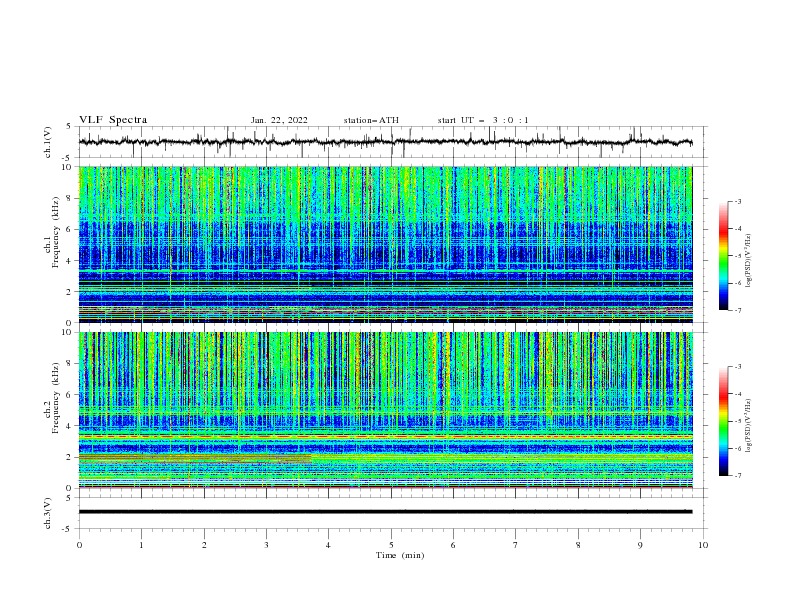Click the ch.3 flat black trace
Image resolution: width=792 pixels, height=612 pixels.
coord(385,512)
